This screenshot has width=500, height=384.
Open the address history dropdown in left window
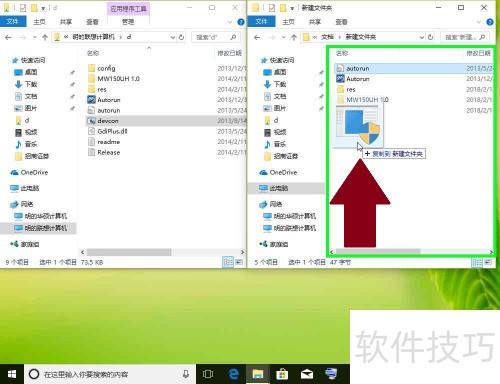[173, 37]
